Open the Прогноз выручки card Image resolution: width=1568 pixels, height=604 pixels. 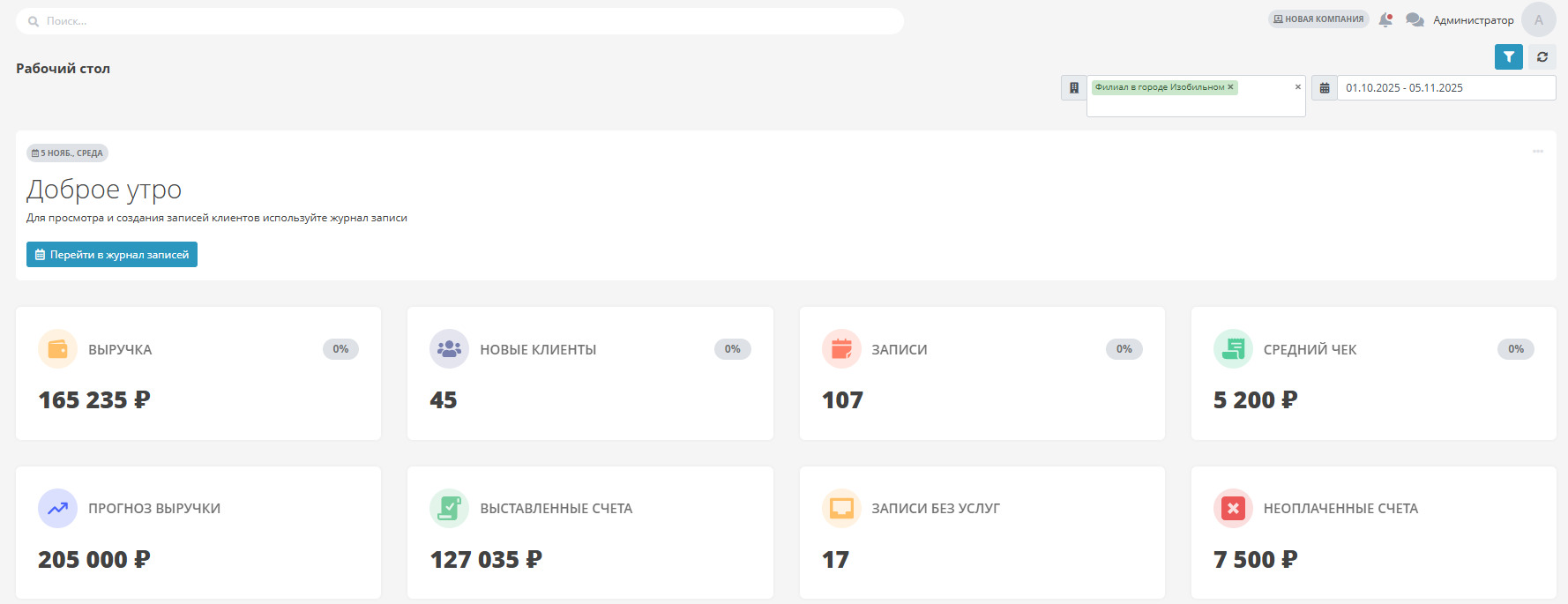pyautogui.click(x=198, y=533)
